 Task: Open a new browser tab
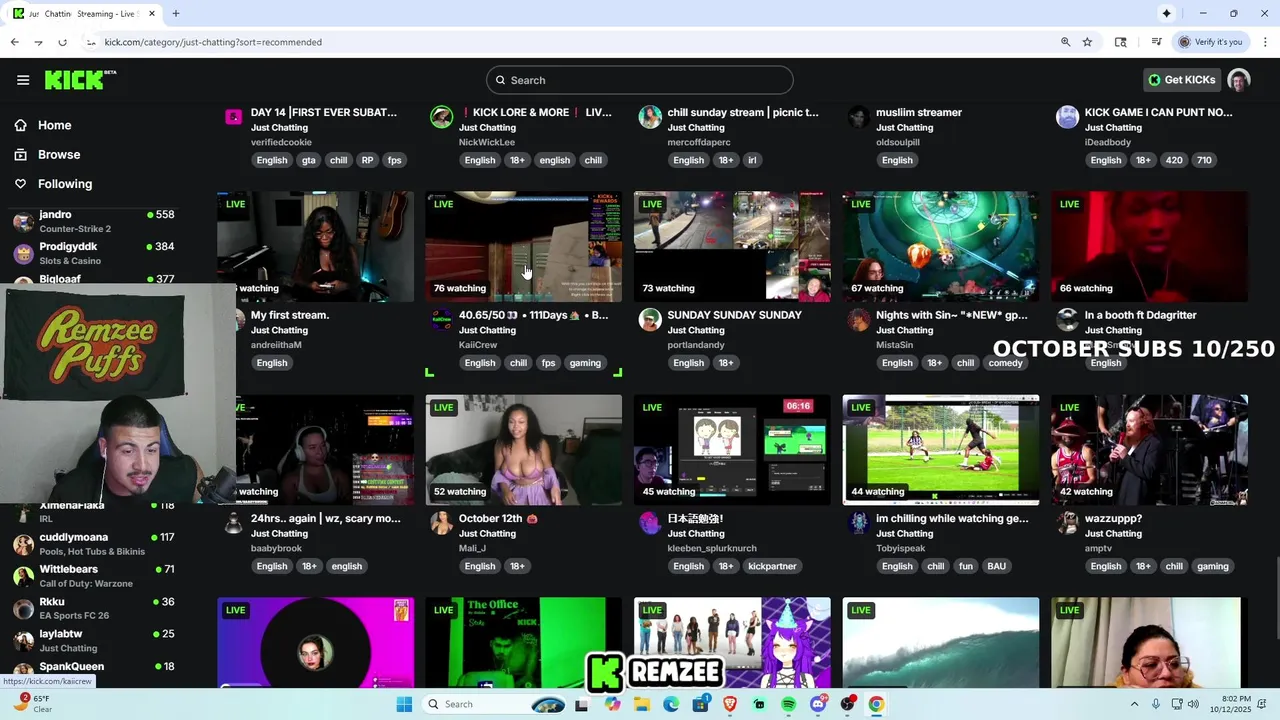(176, 14)
